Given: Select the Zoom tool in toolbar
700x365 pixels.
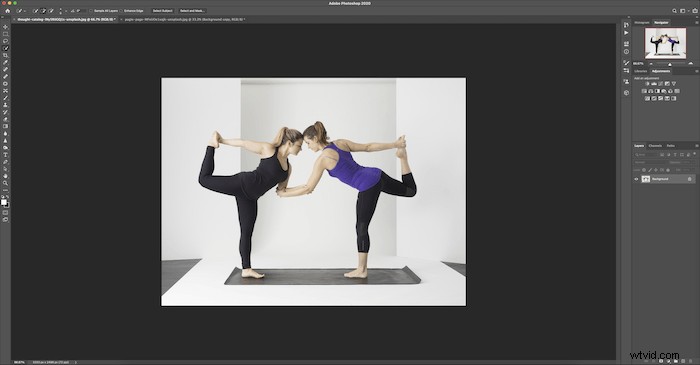Looking at the screenshot, I should tap(5, 183).
